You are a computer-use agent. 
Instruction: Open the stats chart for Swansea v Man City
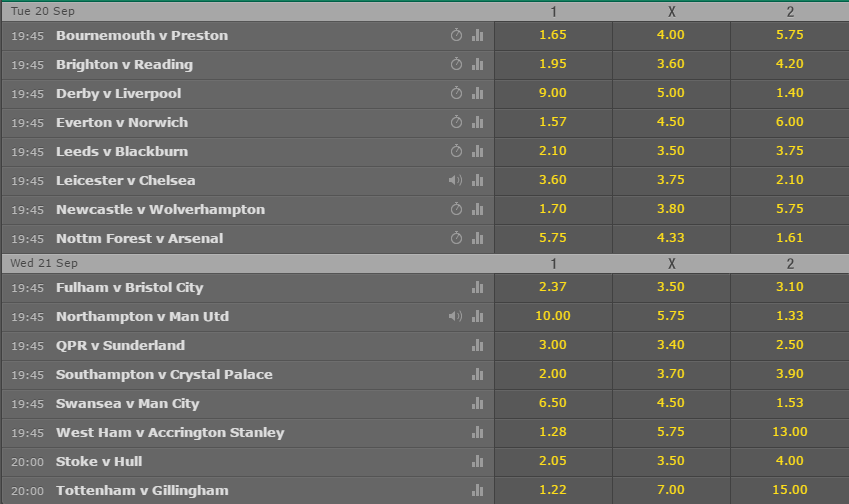click(477, 403)
